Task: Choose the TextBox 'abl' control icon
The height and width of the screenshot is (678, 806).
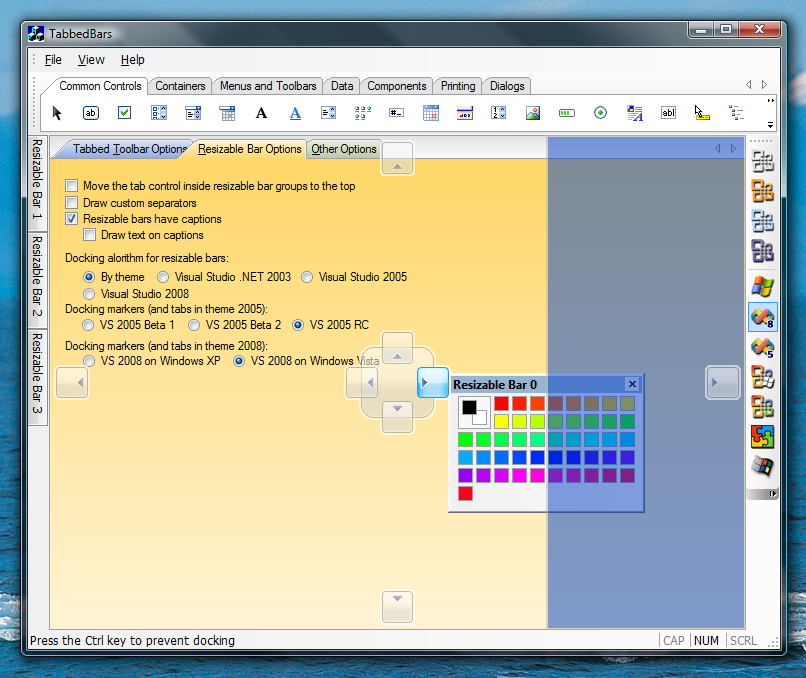Action: [x=668, y=113]
